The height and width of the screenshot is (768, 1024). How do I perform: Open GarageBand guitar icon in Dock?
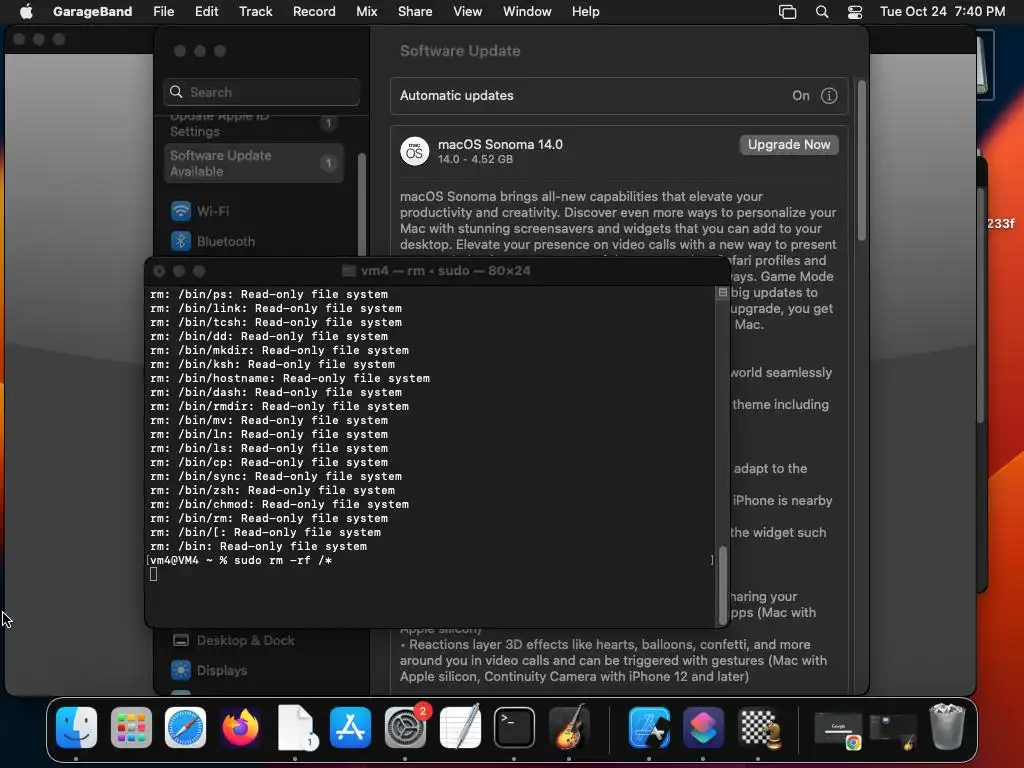569,727
